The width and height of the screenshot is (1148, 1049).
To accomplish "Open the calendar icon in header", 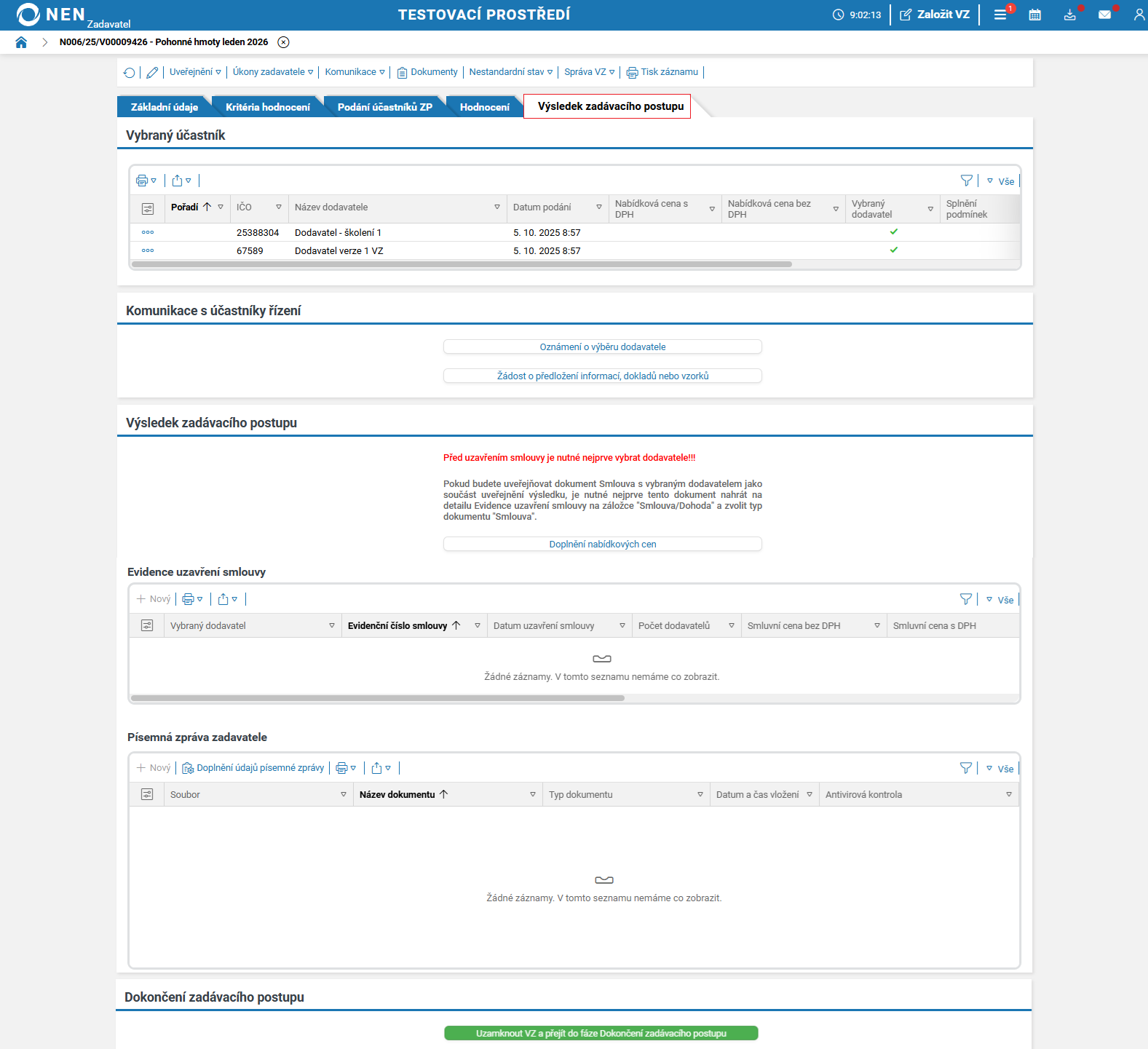I will tap(1034, 15).
